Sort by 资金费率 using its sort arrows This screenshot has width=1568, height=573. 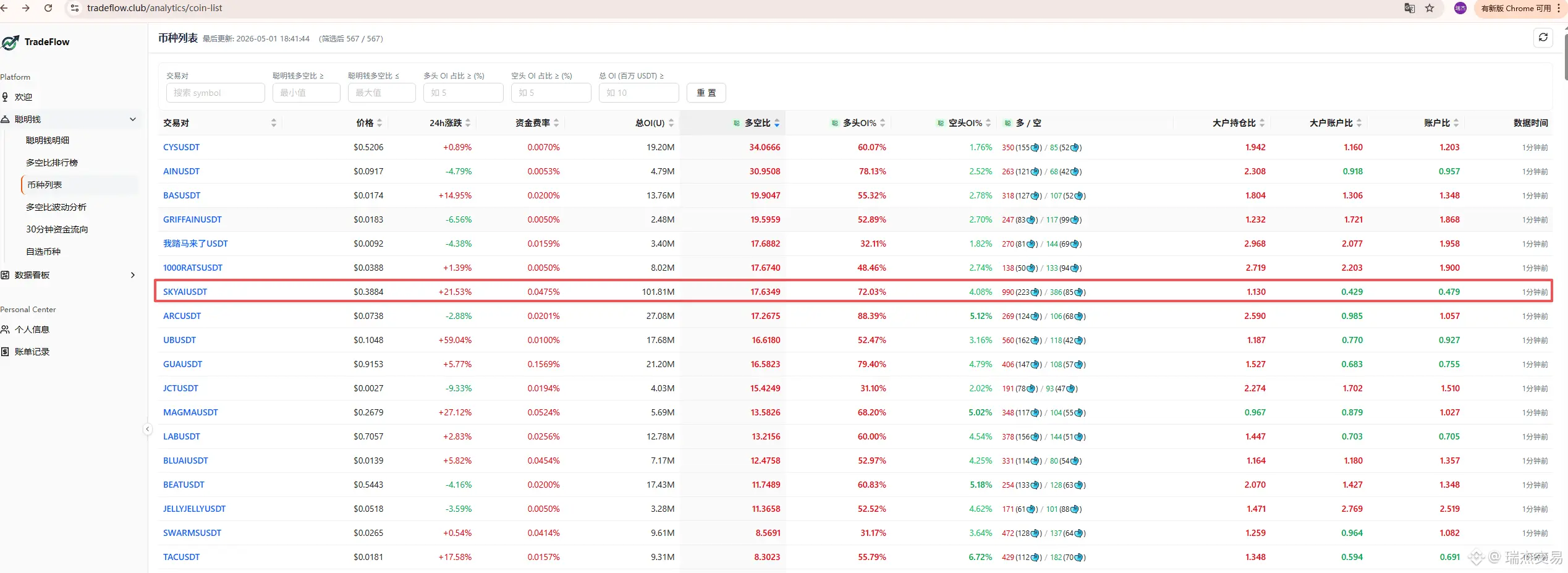coord(556,123)
